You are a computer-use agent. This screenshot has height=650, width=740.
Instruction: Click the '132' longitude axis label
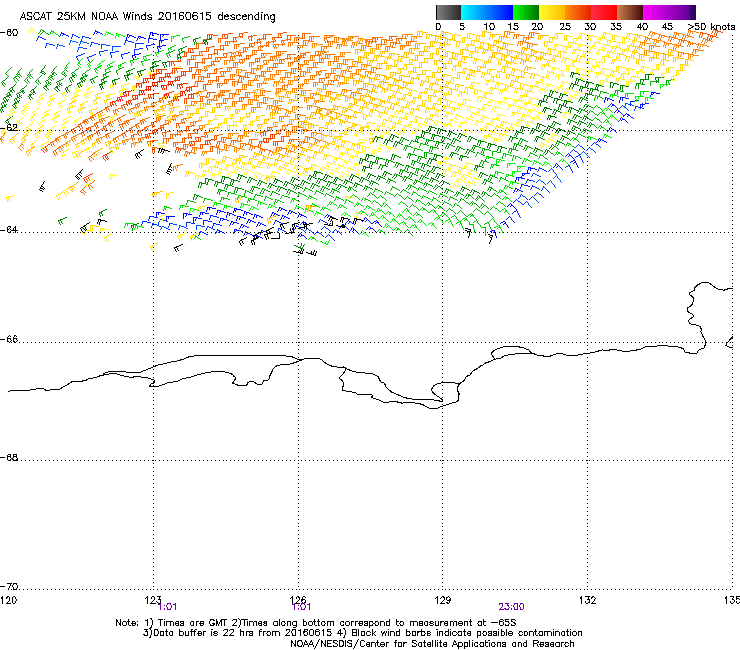pyautogui.click(x=587, y=600)
